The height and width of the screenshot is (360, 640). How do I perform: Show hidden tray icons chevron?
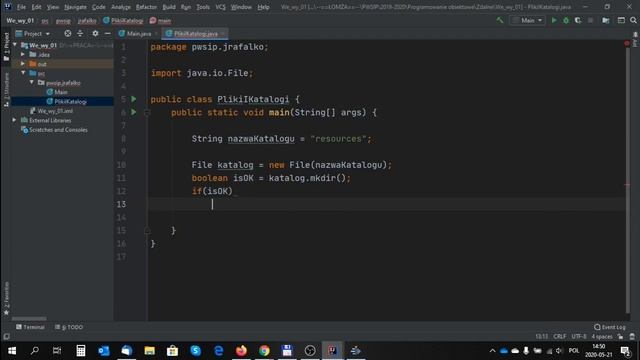click(492, 351)
